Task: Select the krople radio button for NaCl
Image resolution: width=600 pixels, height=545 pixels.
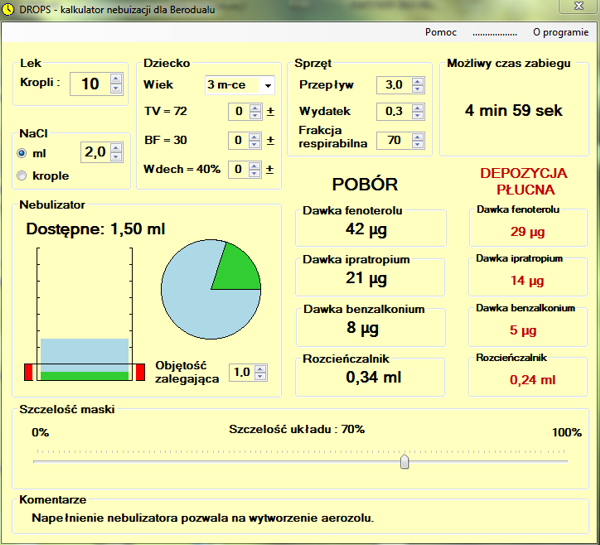Action: tap(23, 176)
